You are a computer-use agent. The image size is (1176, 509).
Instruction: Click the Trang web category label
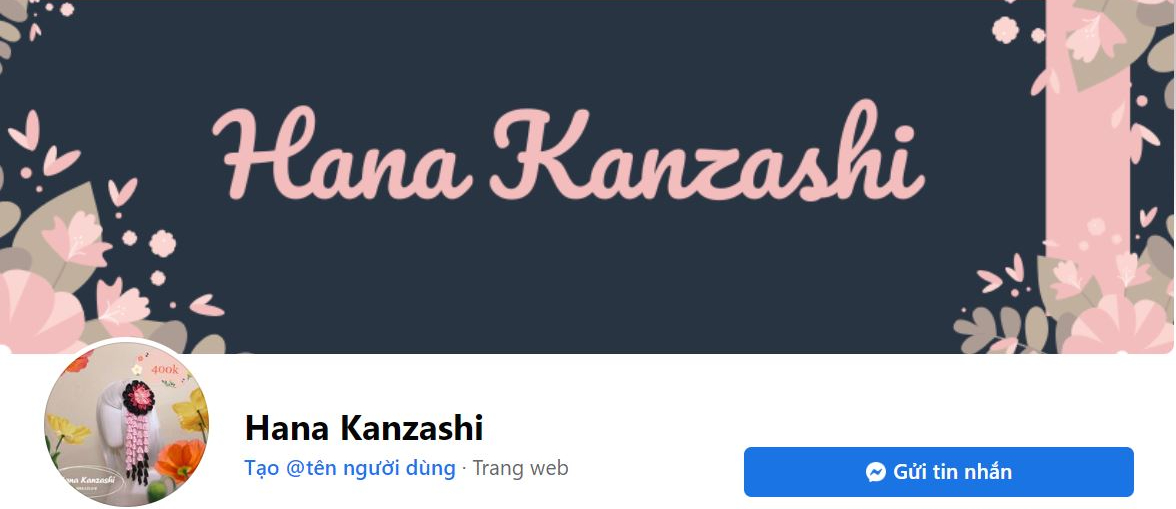point(520,469)
